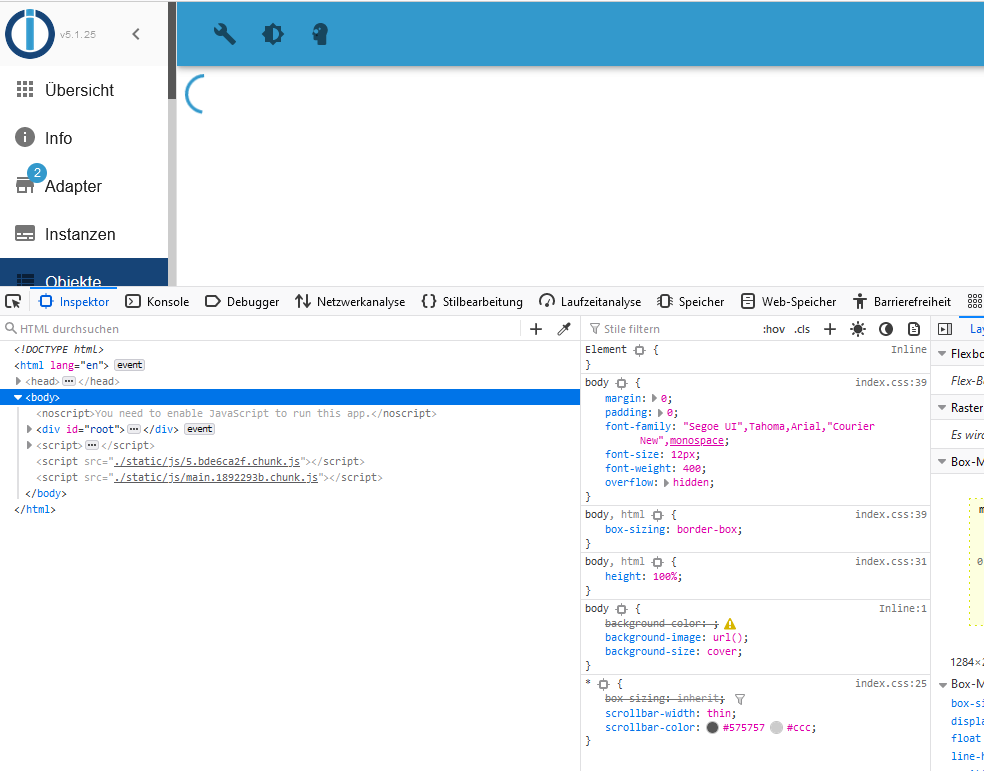The width and height of the screenshot is (984, 771).
Task: Click the background-color warning icon
Action: pos(730,624)
